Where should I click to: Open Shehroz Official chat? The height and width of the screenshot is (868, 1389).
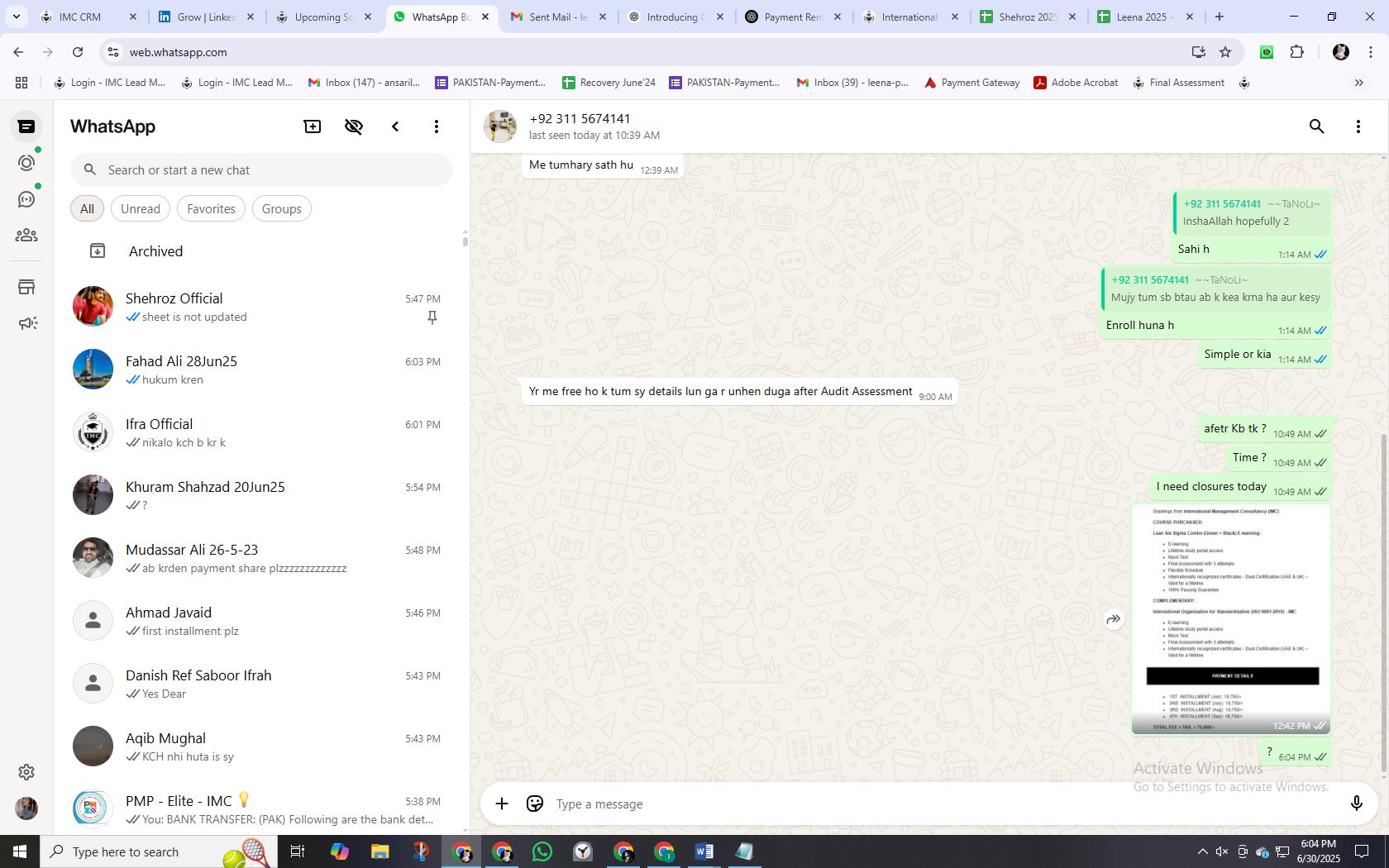click(261, 307)
